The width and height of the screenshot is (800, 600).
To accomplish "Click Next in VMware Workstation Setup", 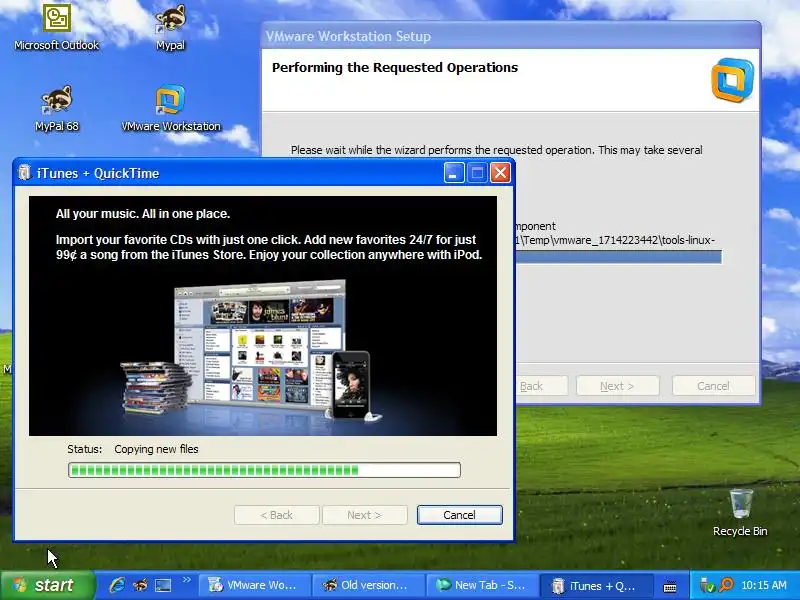I will pyautogui.click(x=617, y=386).
